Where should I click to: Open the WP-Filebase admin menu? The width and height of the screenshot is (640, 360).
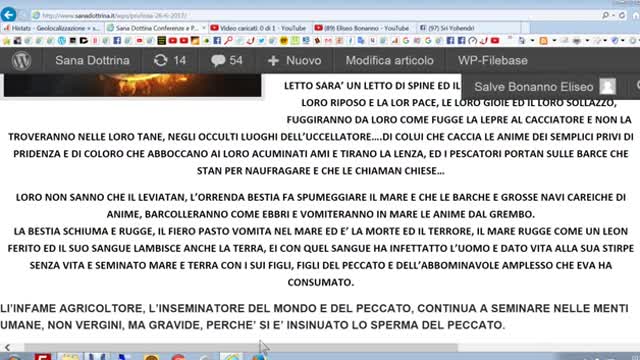pos(493,60)
